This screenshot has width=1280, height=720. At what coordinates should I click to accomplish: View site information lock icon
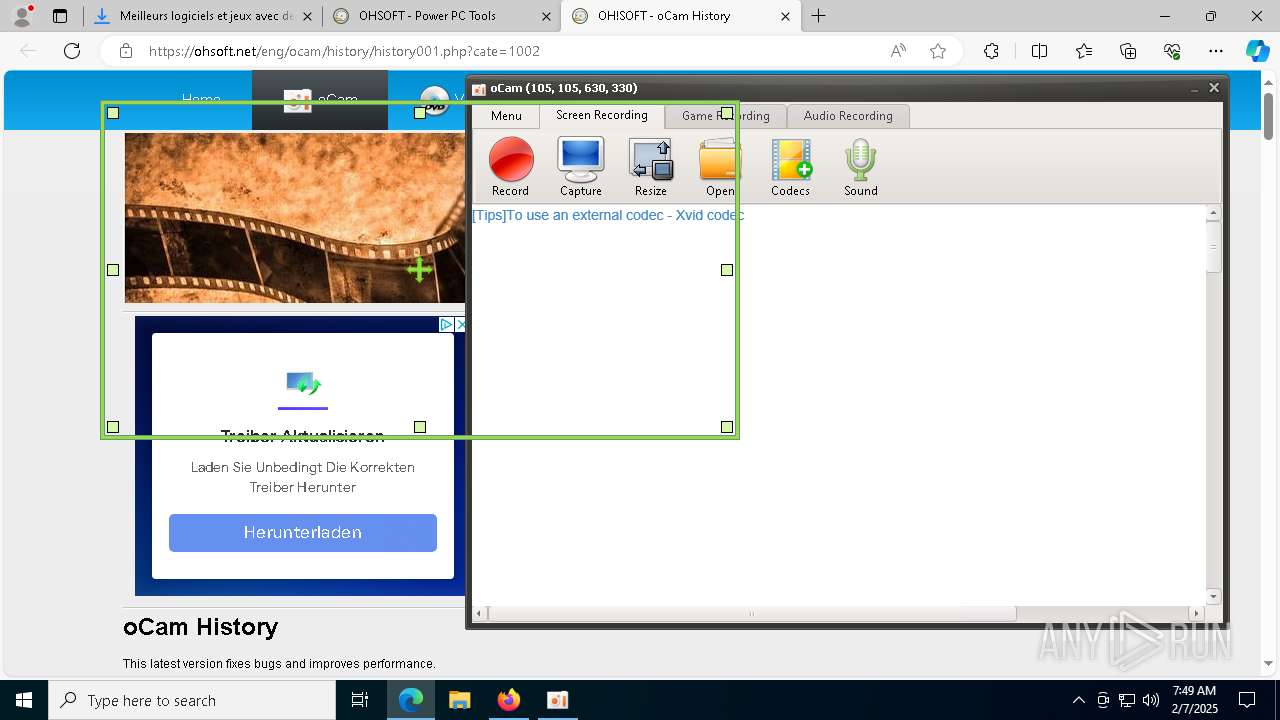pyautogui.click(x=125, y=51)
